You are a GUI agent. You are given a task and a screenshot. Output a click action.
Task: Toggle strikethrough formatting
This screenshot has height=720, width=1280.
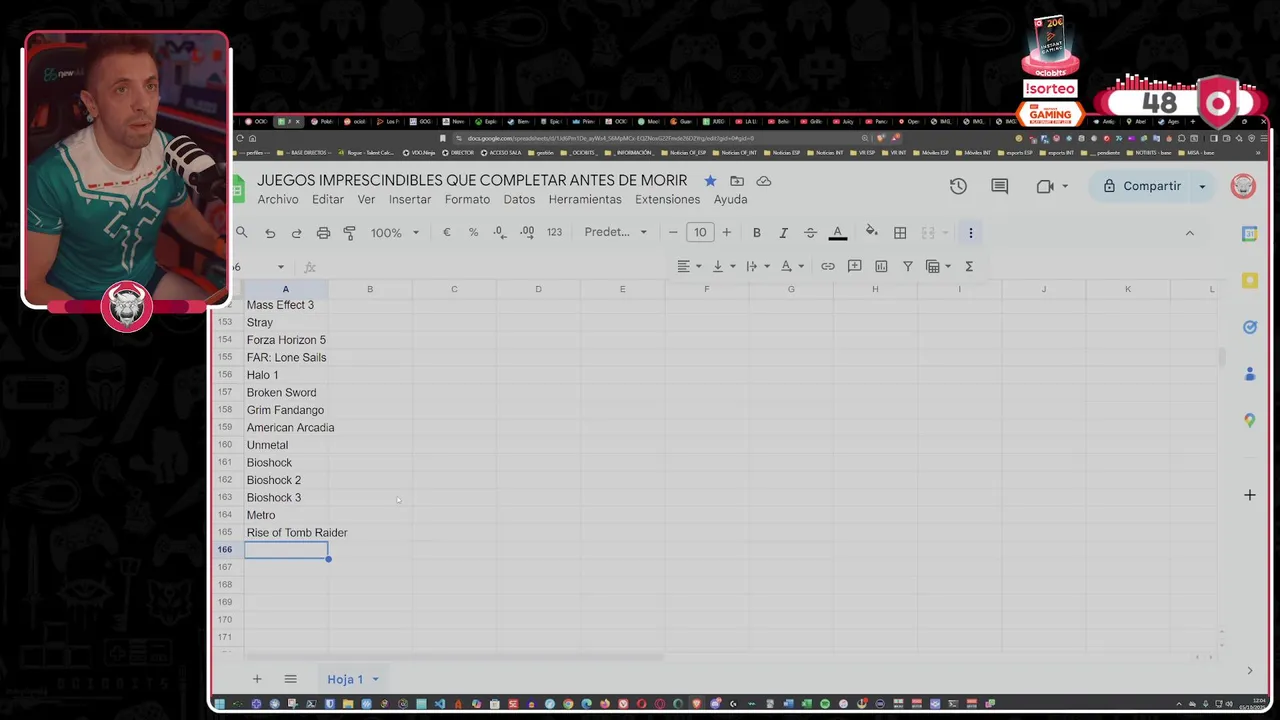(x=811, y=232)
